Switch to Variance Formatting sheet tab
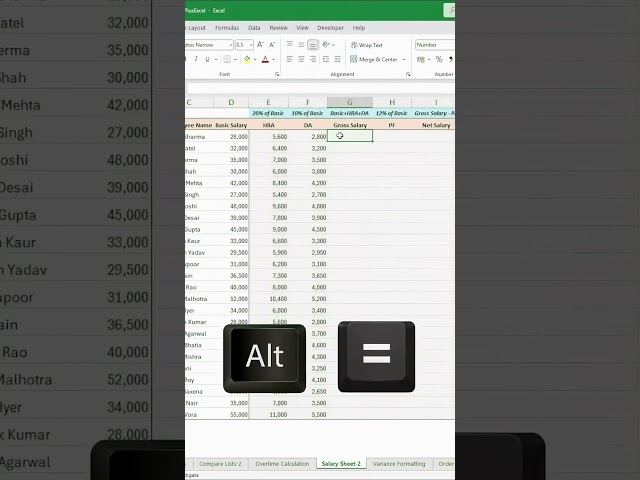The height and width of the screenshot is (480, 640). pos(399,464)
